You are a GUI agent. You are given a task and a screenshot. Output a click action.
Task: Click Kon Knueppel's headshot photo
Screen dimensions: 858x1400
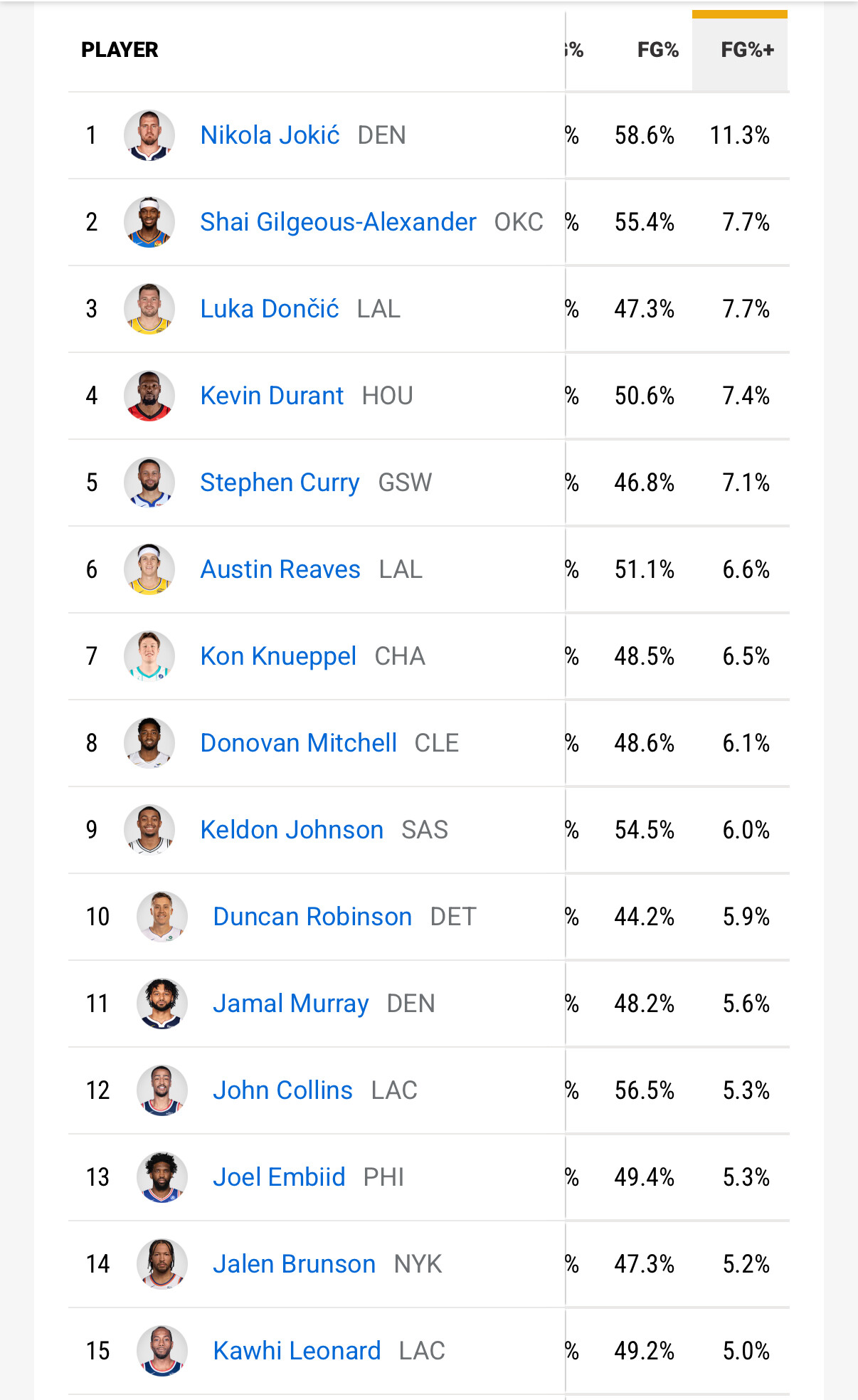[x=149, y=656]
